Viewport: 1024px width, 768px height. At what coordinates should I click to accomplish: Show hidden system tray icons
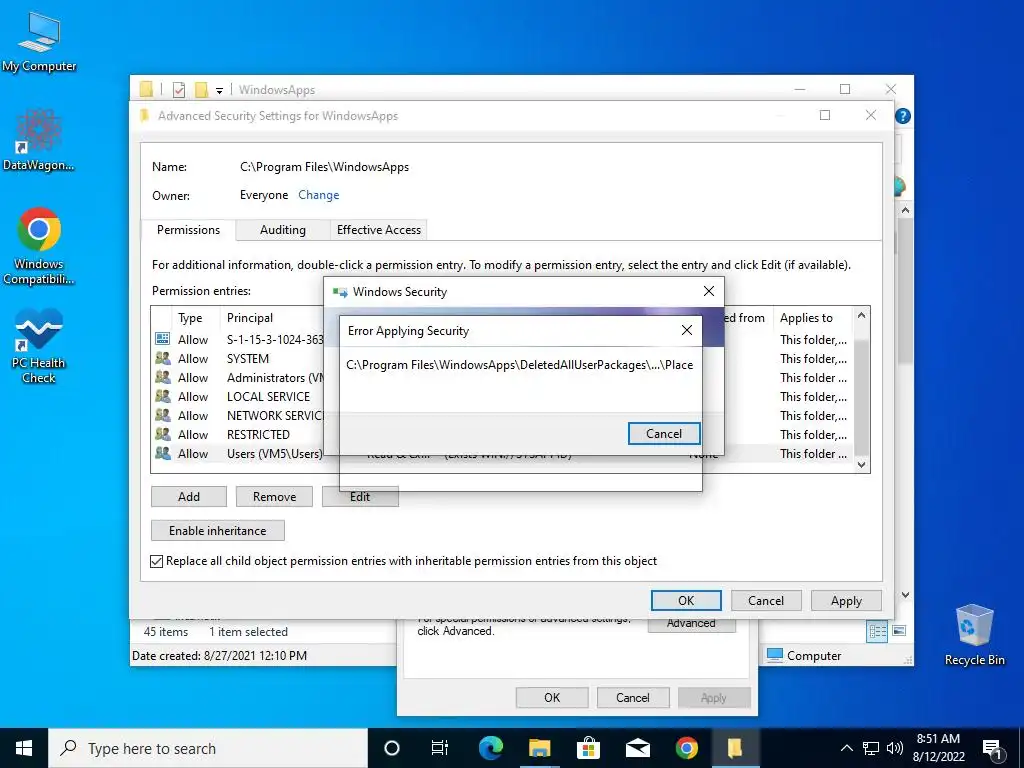(x=846, y=748)
